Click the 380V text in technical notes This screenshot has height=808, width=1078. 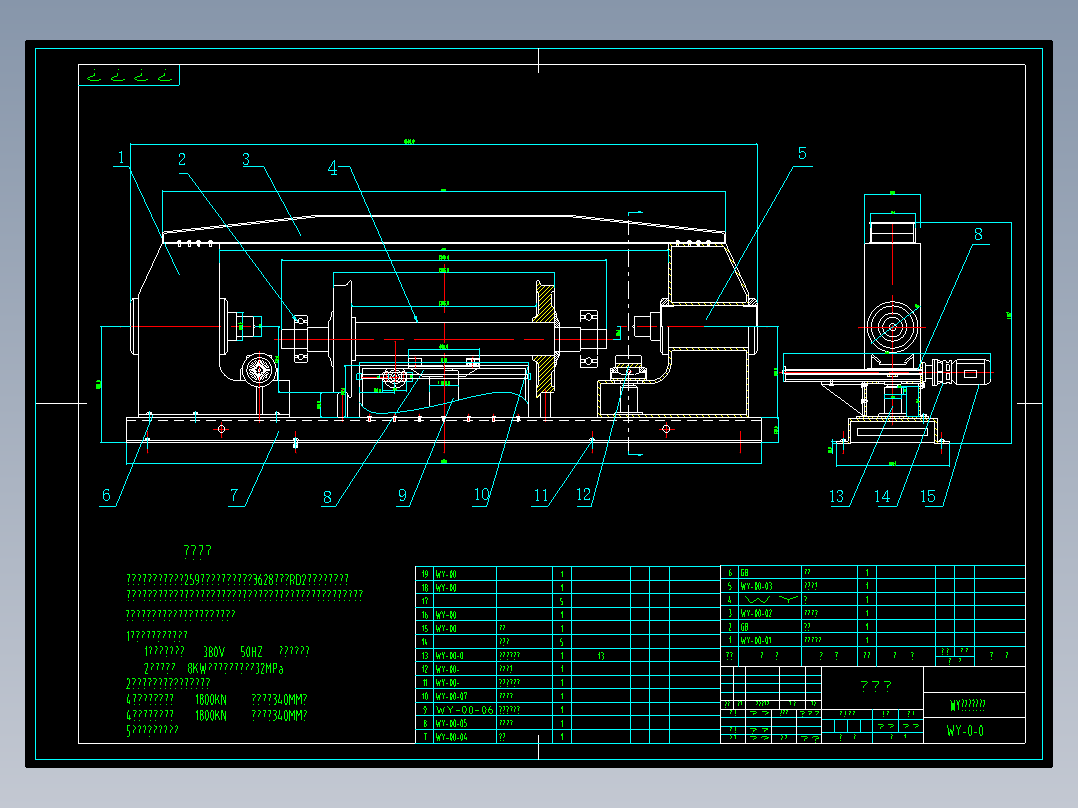(214, 652)
